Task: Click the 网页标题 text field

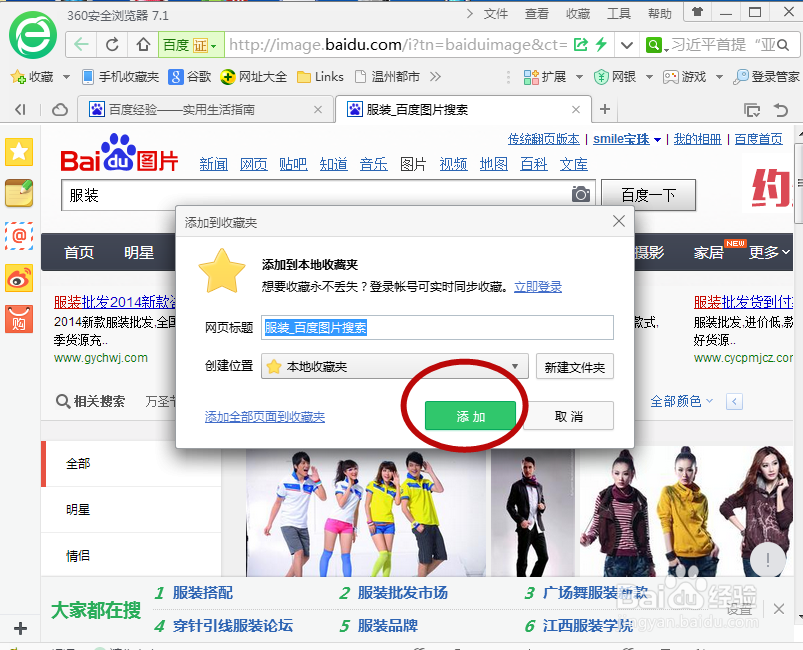Action: [437, 327]
